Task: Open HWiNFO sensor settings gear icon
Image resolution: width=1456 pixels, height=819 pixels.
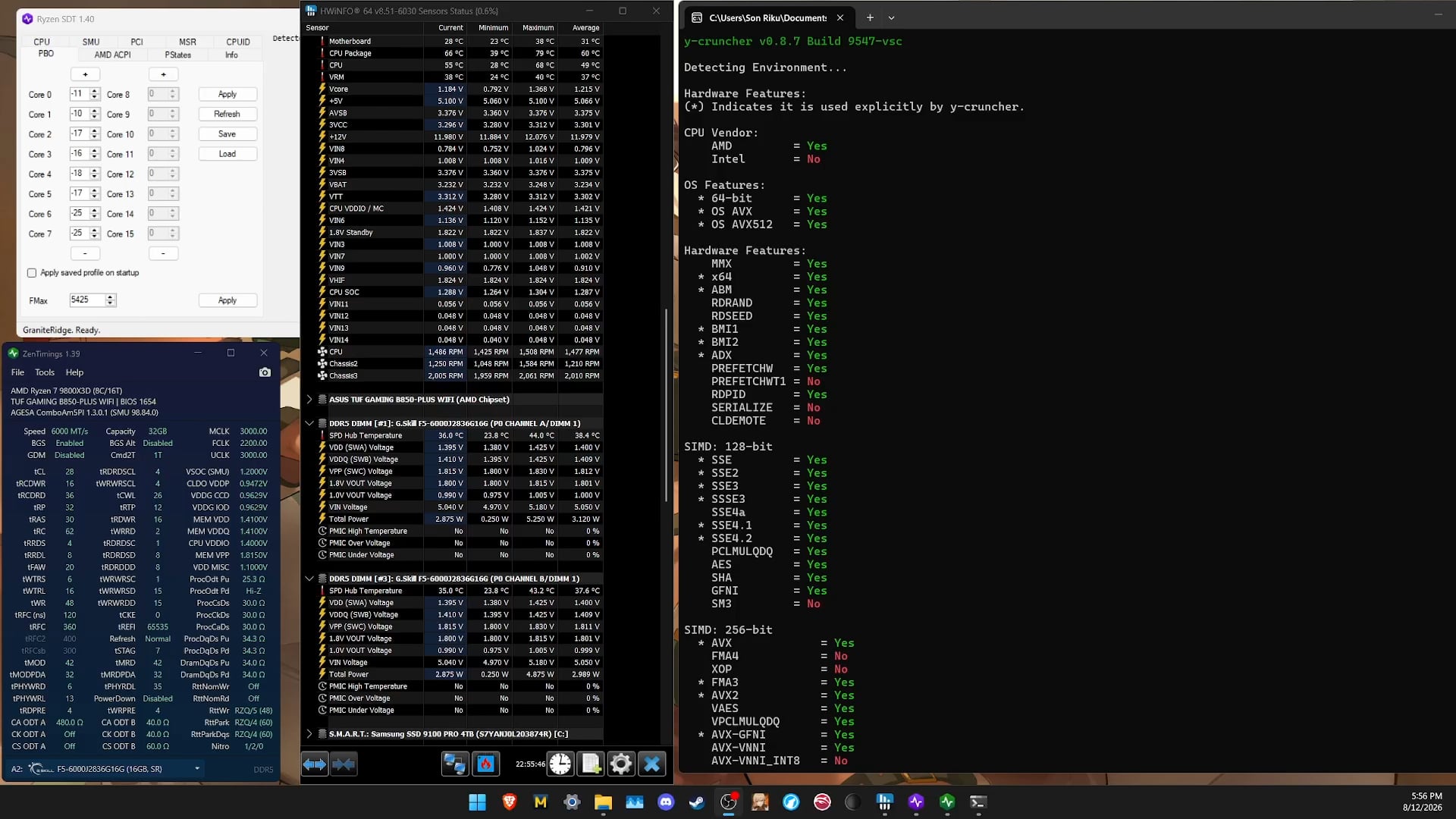Action: pyautogui.click(x=621, y=764)
